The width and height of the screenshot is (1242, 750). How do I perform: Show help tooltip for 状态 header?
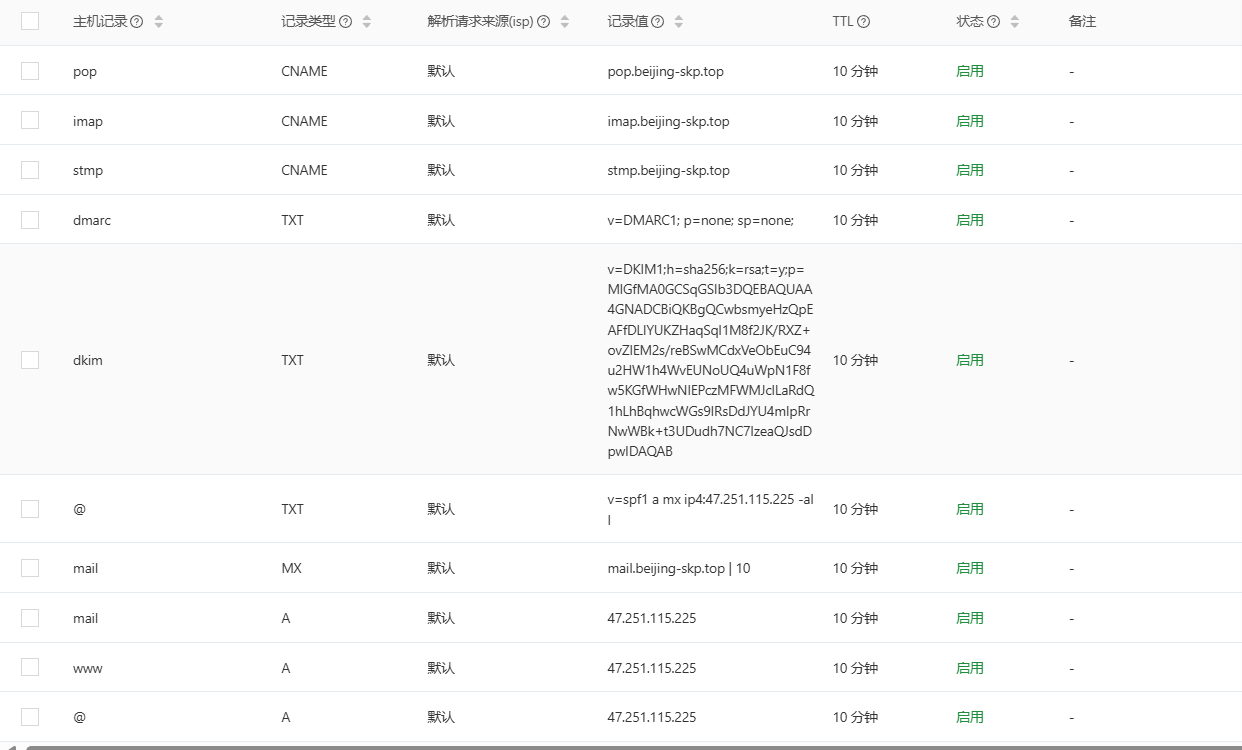pos(993,22)
